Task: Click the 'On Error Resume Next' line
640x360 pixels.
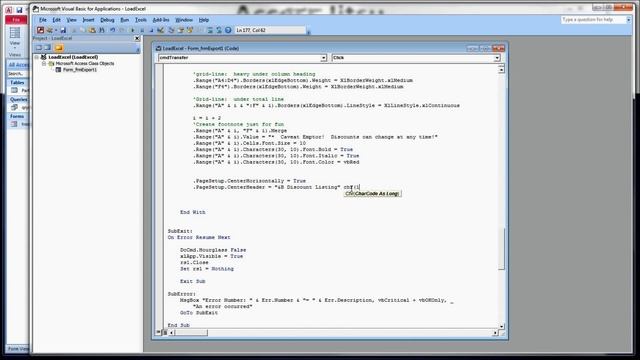Action: [x=199, y=237]
